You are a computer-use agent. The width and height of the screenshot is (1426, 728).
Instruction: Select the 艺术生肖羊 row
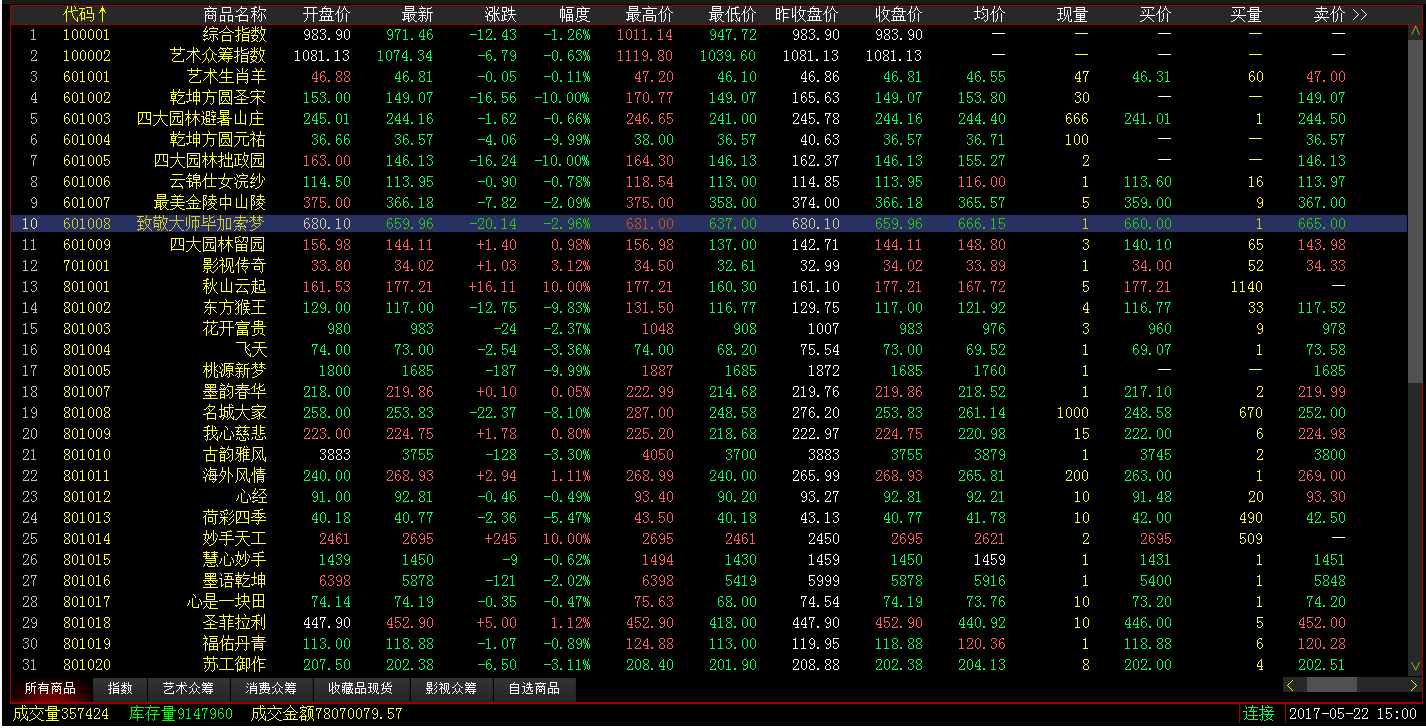(x=709, y=77)
